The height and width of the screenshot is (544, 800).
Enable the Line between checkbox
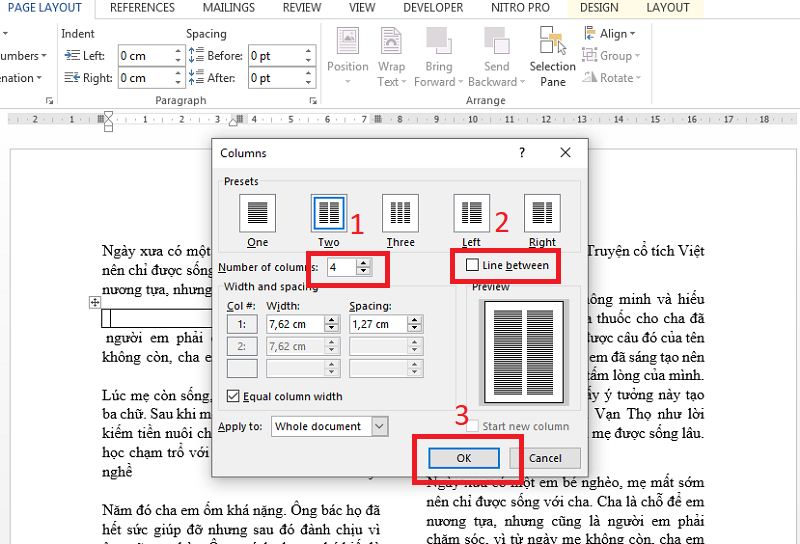click(x=472, y=265)
